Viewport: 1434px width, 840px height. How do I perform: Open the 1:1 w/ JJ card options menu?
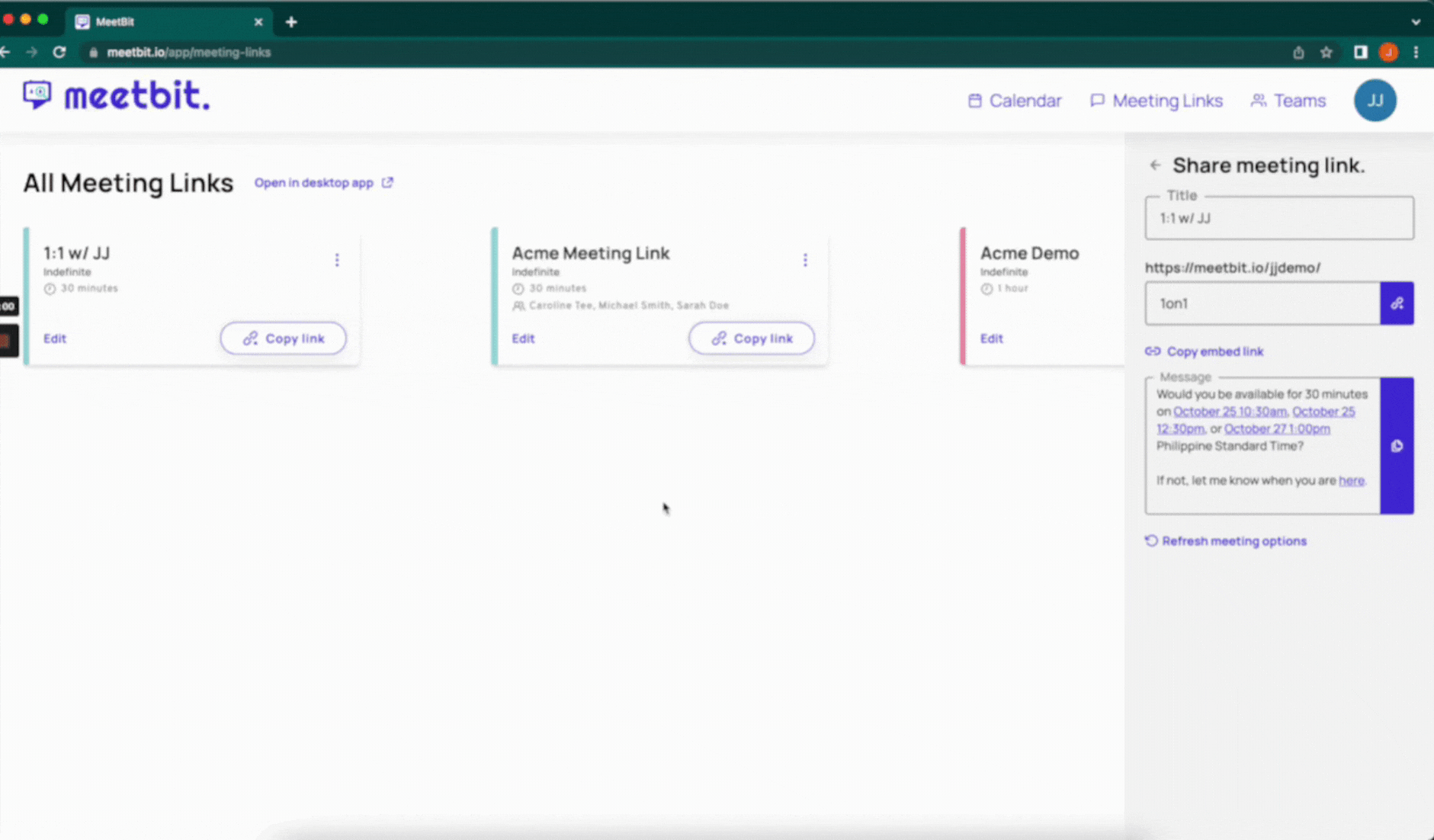pyautogui.click(x=337, y=260)
